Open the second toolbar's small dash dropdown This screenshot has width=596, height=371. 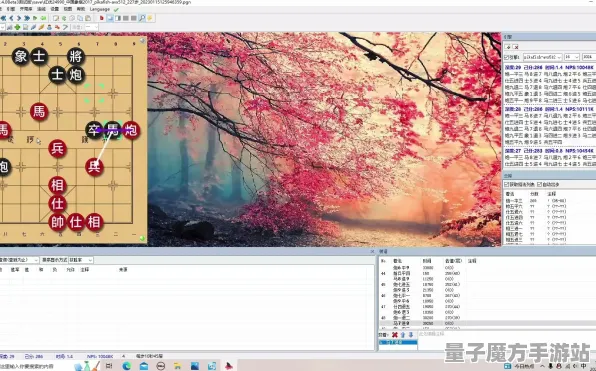click(x=91, y=27)
